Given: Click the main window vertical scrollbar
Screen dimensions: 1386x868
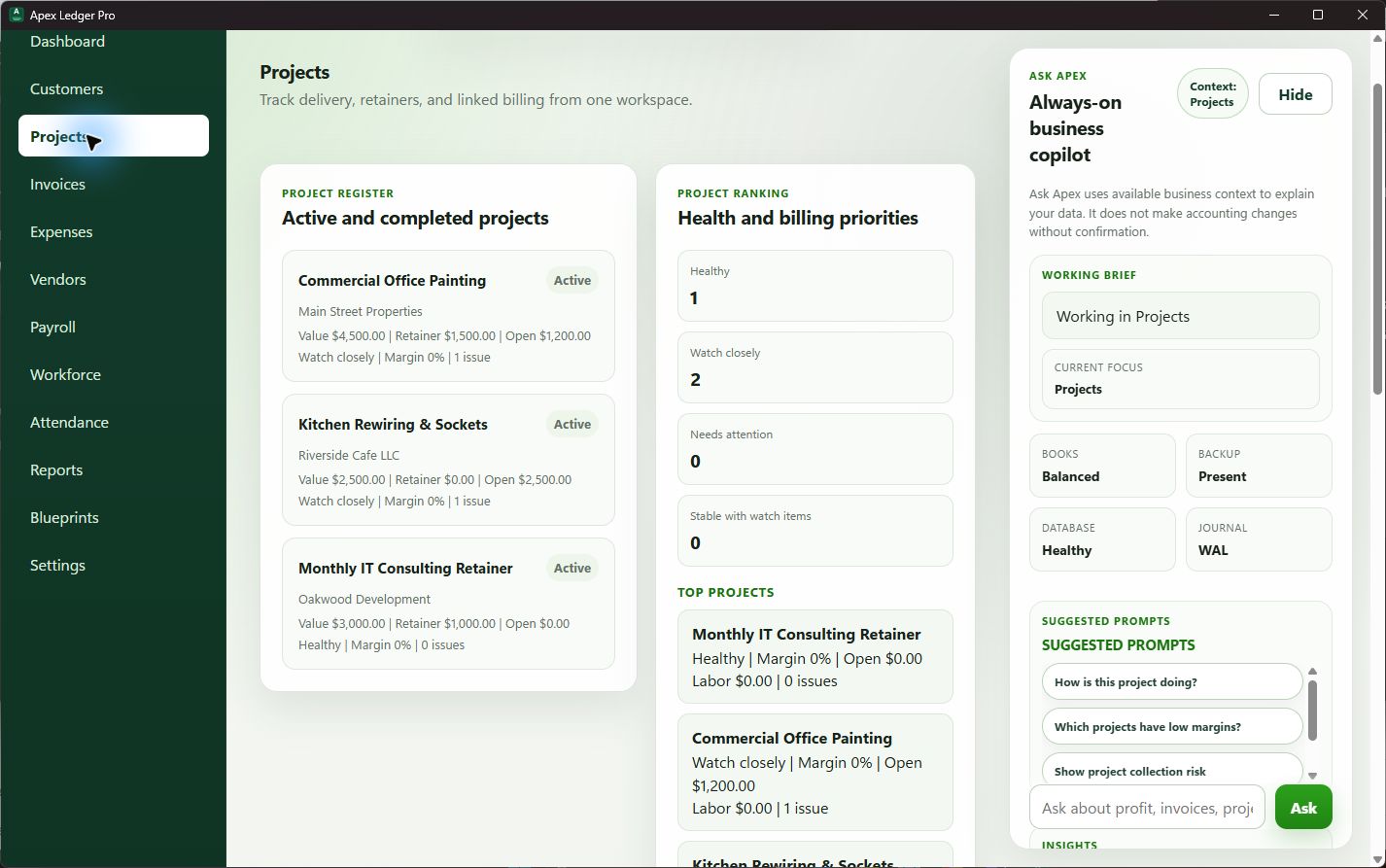Looking at the screenshot, I should point(1377,239).
